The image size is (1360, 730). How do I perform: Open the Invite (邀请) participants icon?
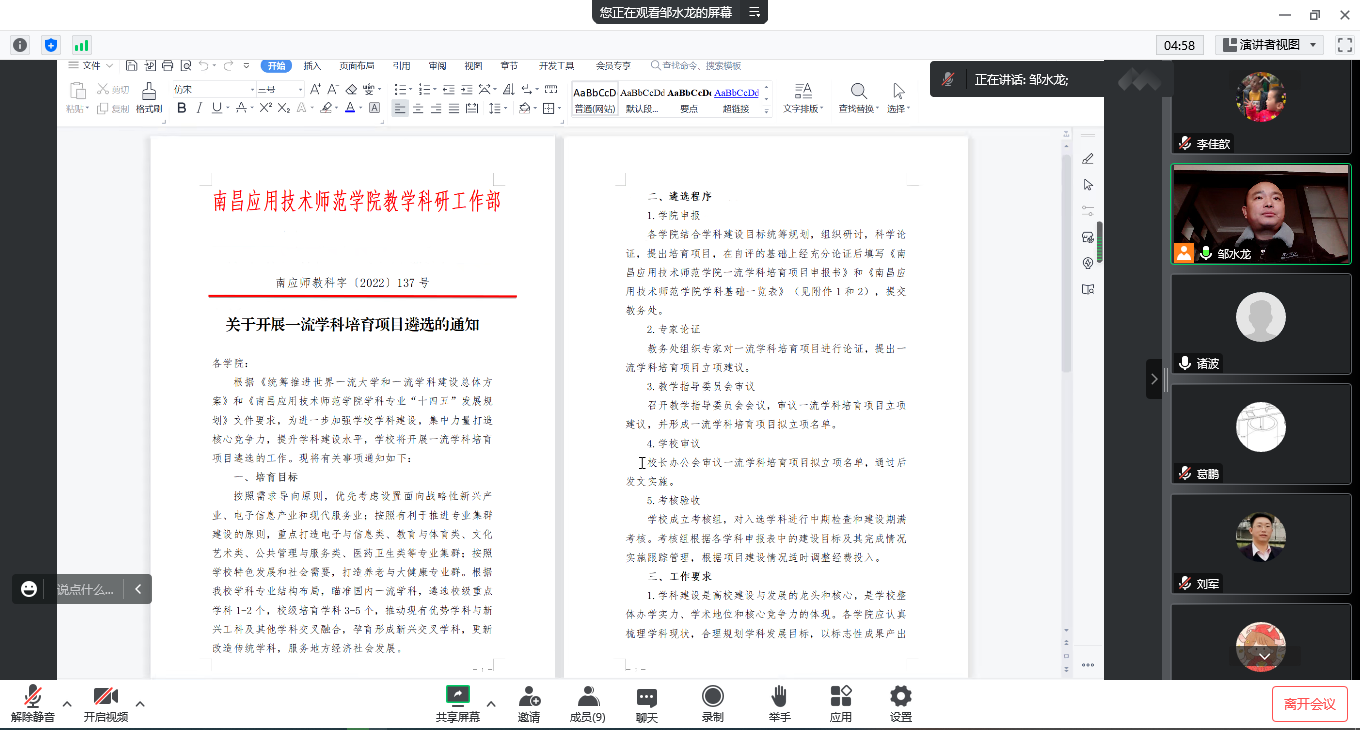point(529,703)
